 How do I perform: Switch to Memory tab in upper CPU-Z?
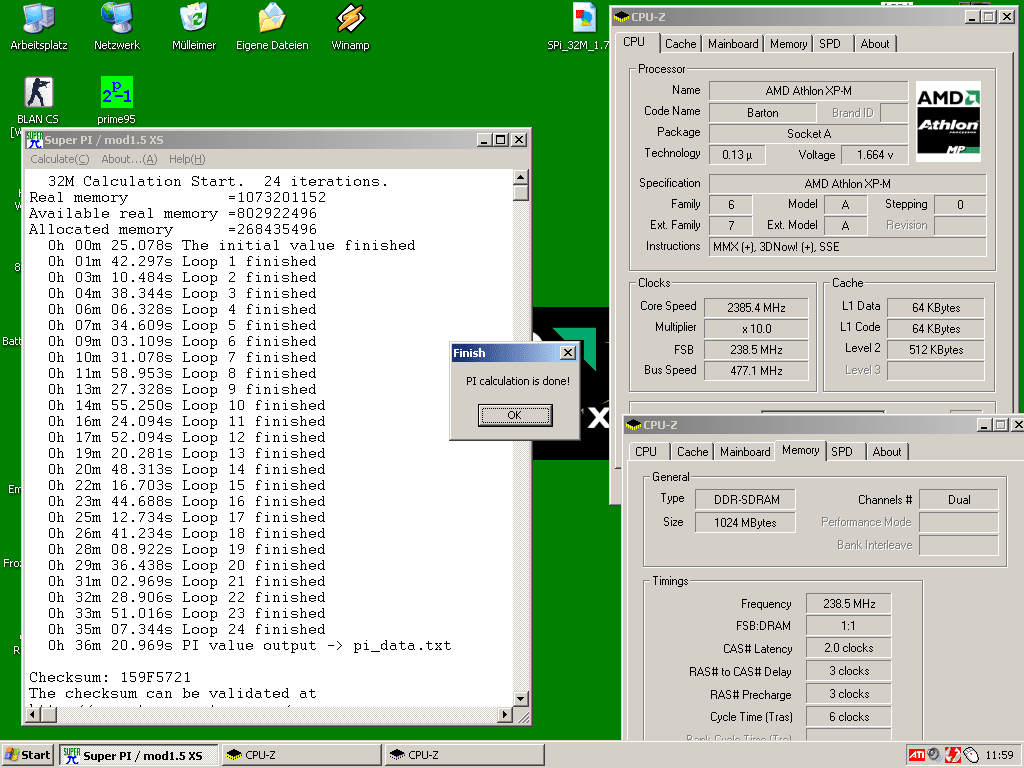(x=788, y=44)
